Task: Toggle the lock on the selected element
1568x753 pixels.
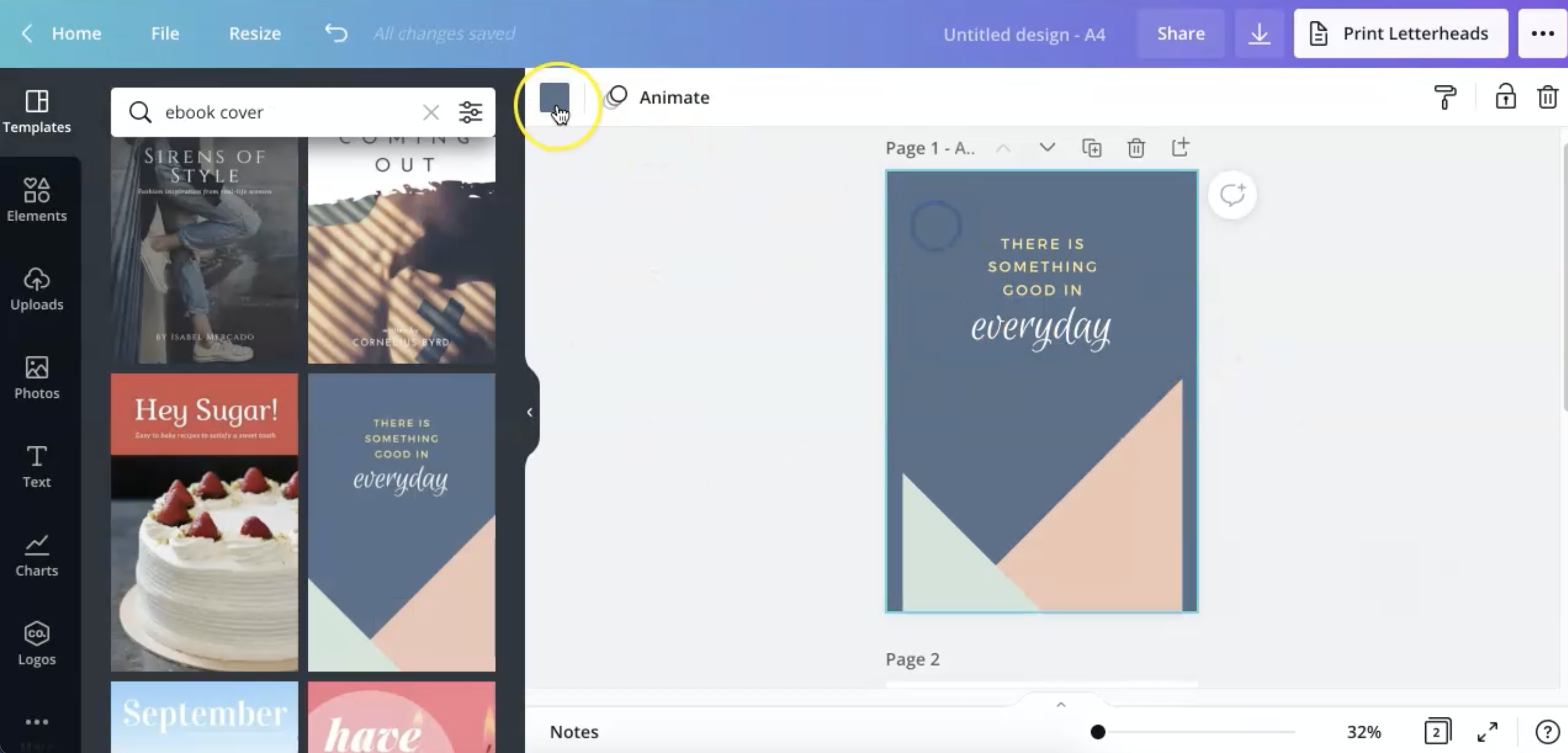Action: tap(1505, 97)
